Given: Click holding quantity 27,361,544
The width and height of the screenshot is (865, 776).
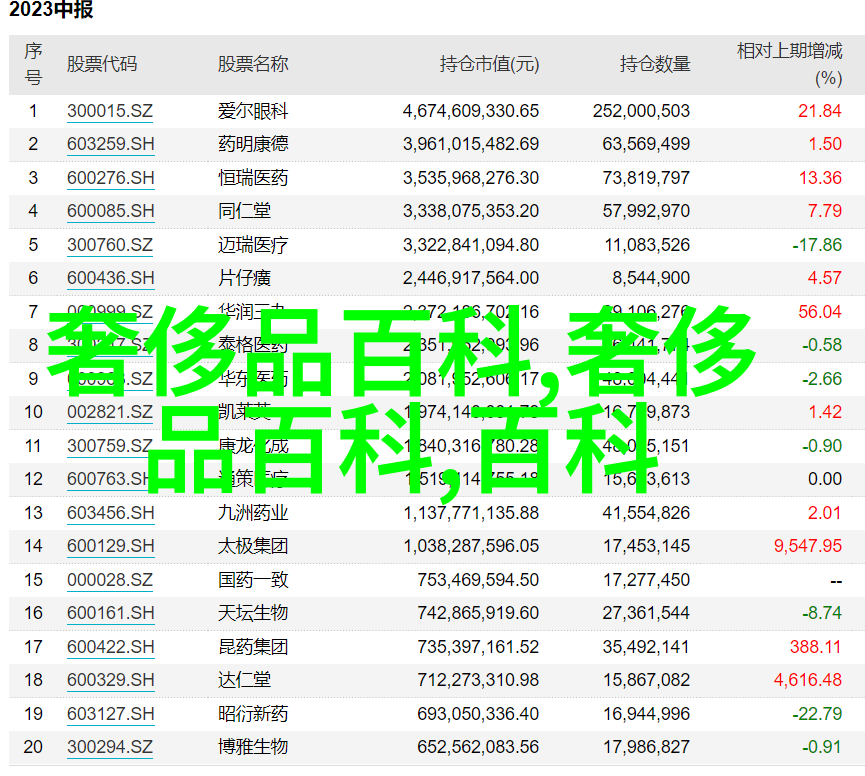Looking at the screenshot, I should (646, 613).
